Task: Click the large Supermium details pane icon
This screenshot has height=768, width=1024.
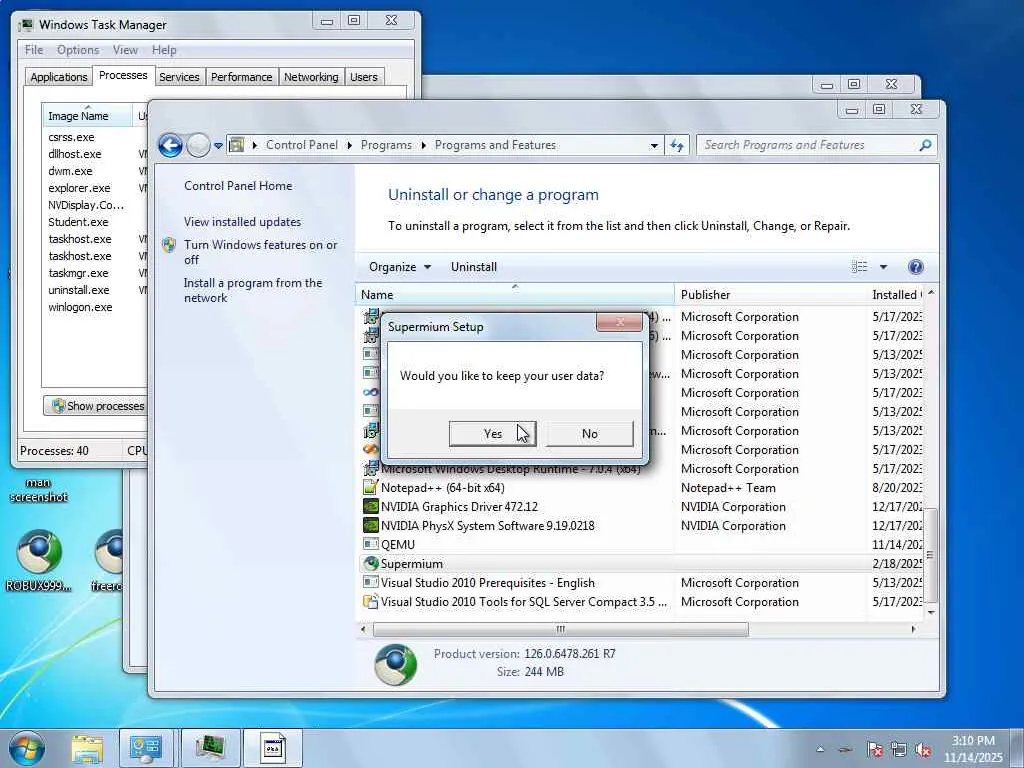Action: pos(395,664)
